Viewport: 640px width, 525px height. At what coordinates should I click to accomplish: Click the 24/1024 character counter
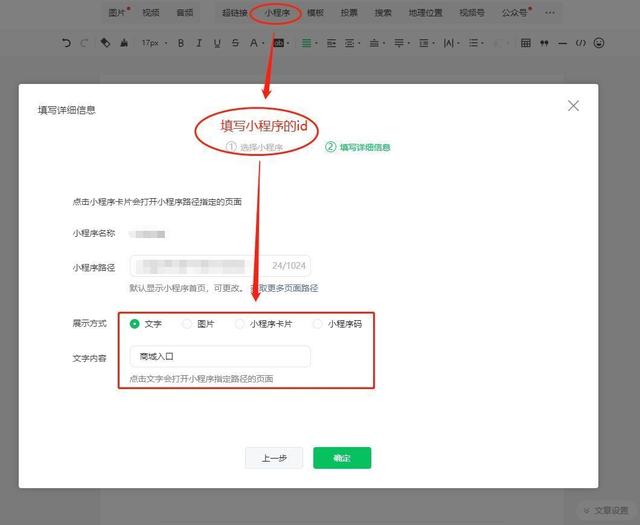tap(289, 266)
